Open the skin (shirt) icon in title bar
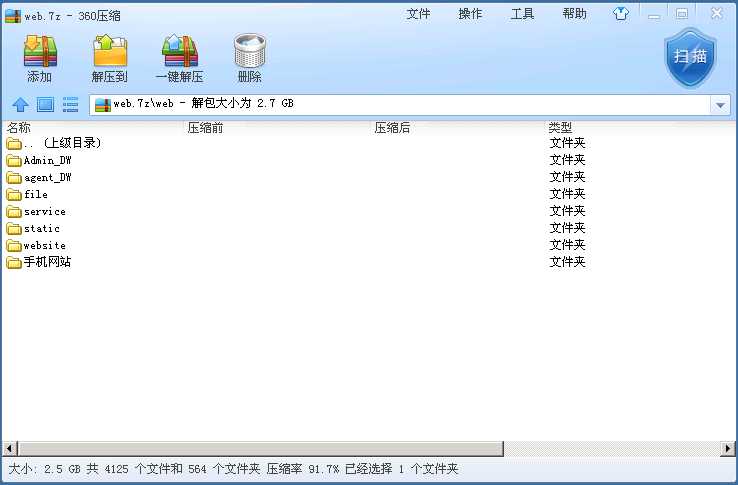 pos(621,14)
